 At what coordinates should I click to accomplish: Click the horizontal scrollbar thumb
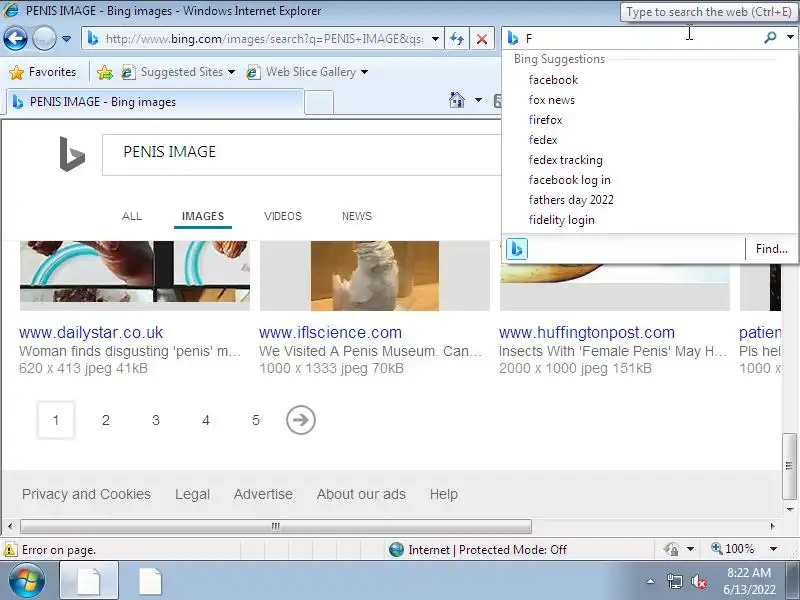pyautogui.click(x=276, y=526)
